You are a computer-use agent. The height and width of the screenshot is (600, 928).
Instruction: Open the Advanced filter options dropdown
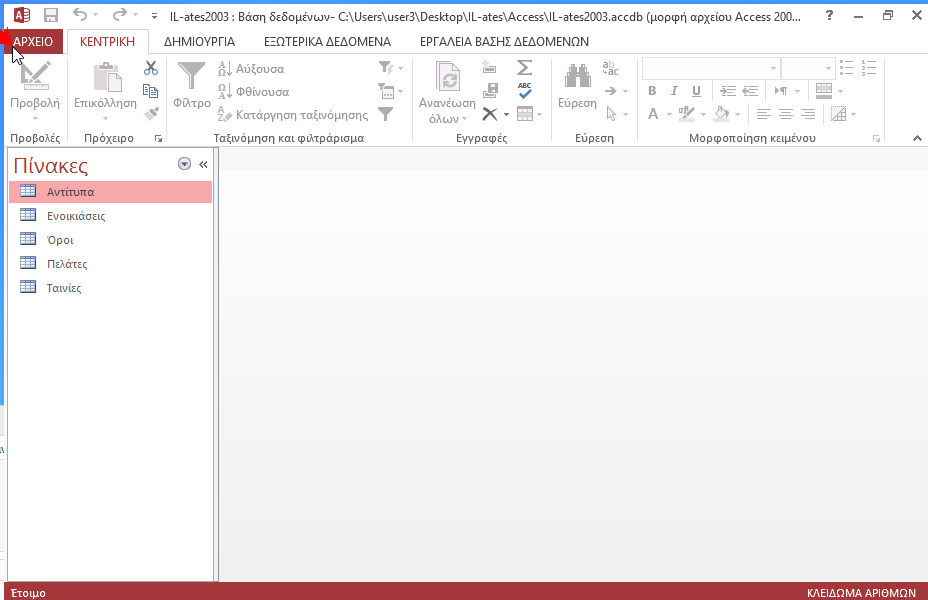[x=391, y=91]
